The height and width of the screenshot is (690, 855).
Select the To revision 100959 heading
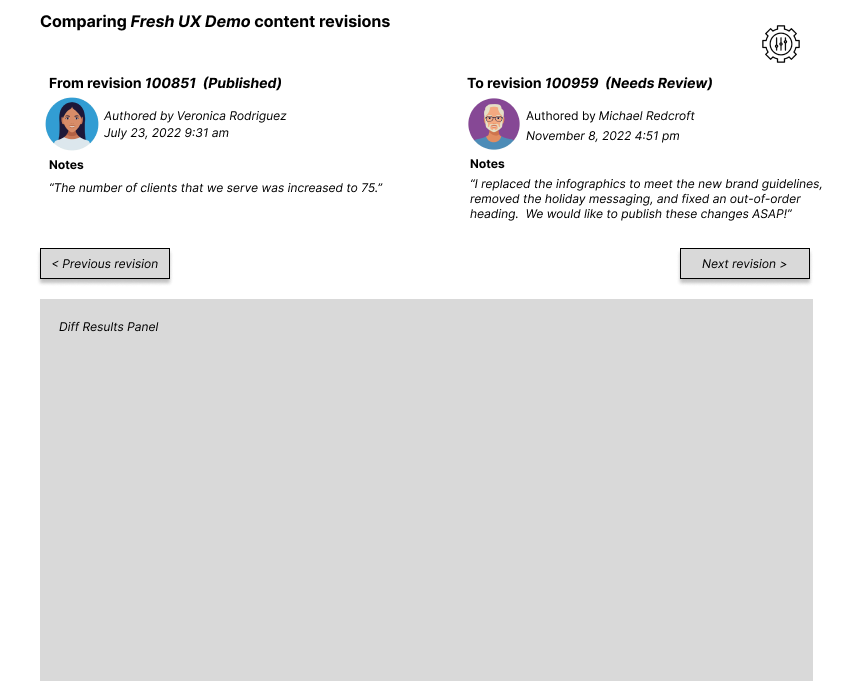coord(589,83)
